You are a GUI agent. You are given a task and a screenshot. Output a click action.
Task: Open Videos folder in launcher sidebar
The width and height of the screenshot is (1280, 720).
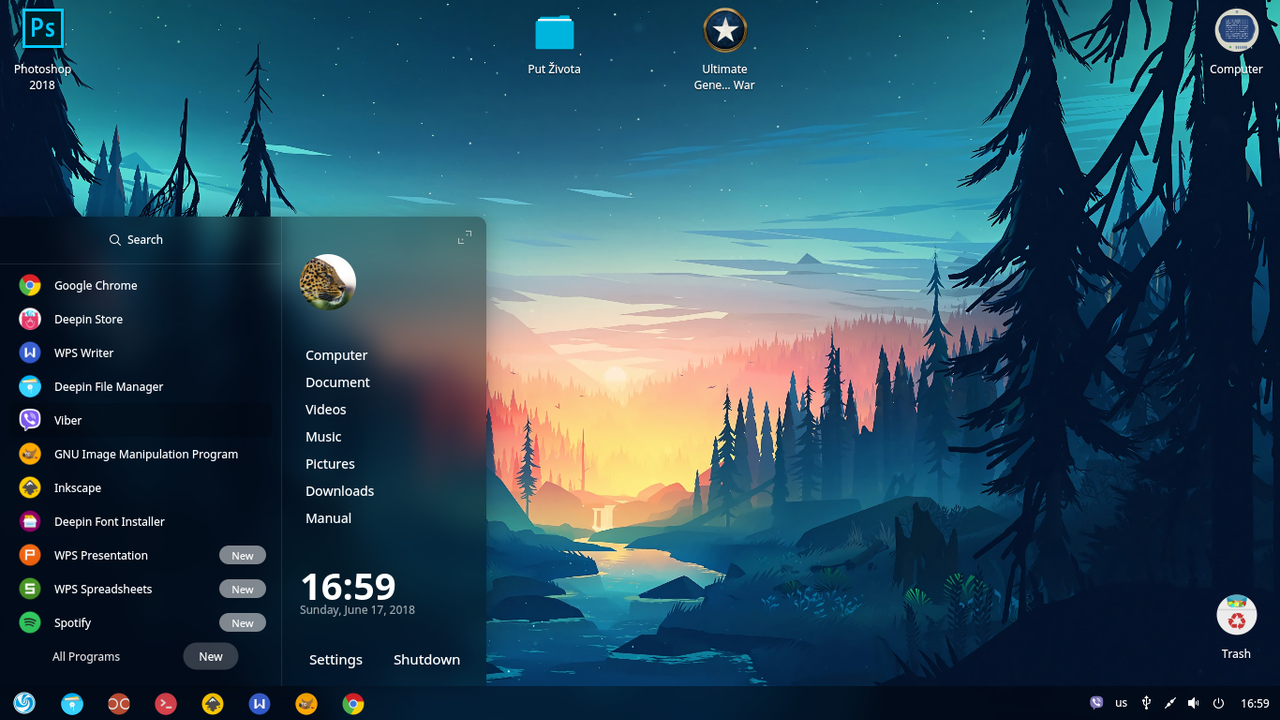coord(326,409)
